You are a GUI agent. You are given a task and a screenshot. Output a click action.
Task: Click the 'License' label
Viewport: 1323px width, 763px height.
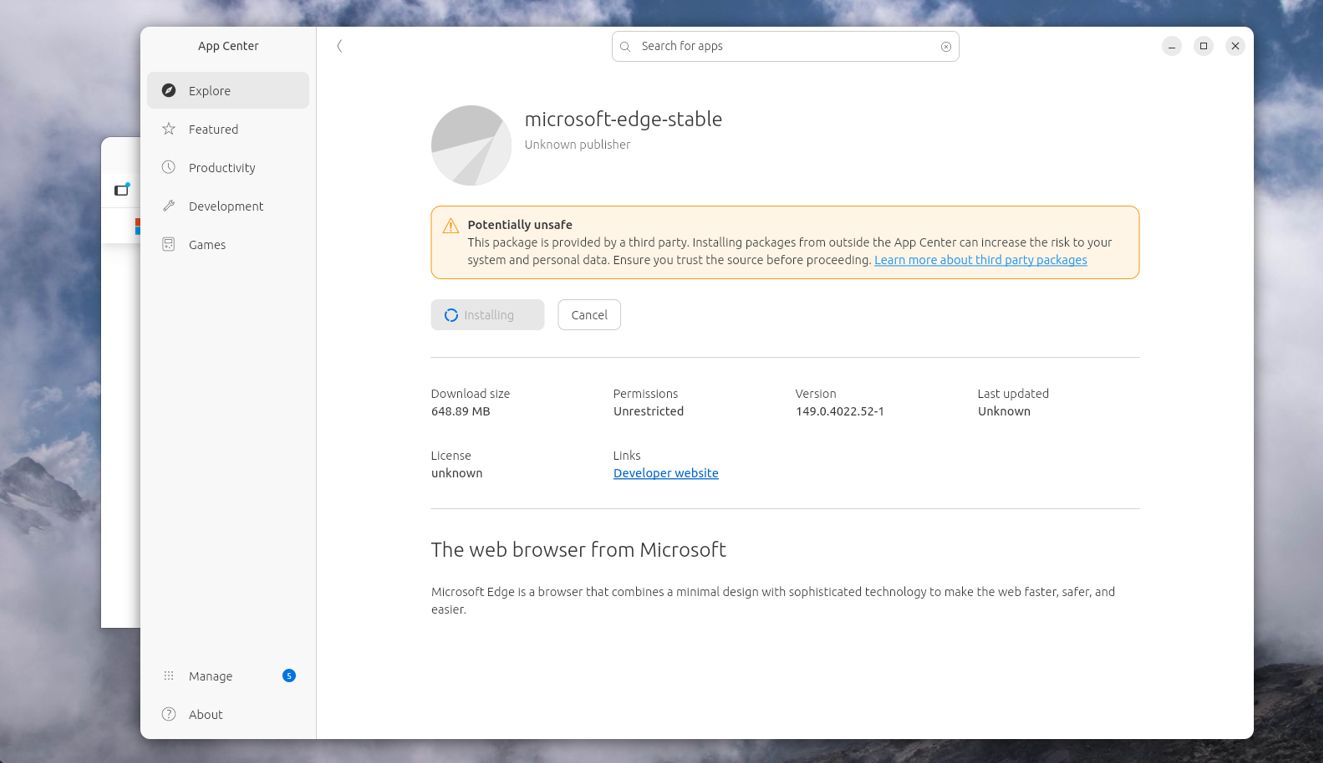(451, 456)
